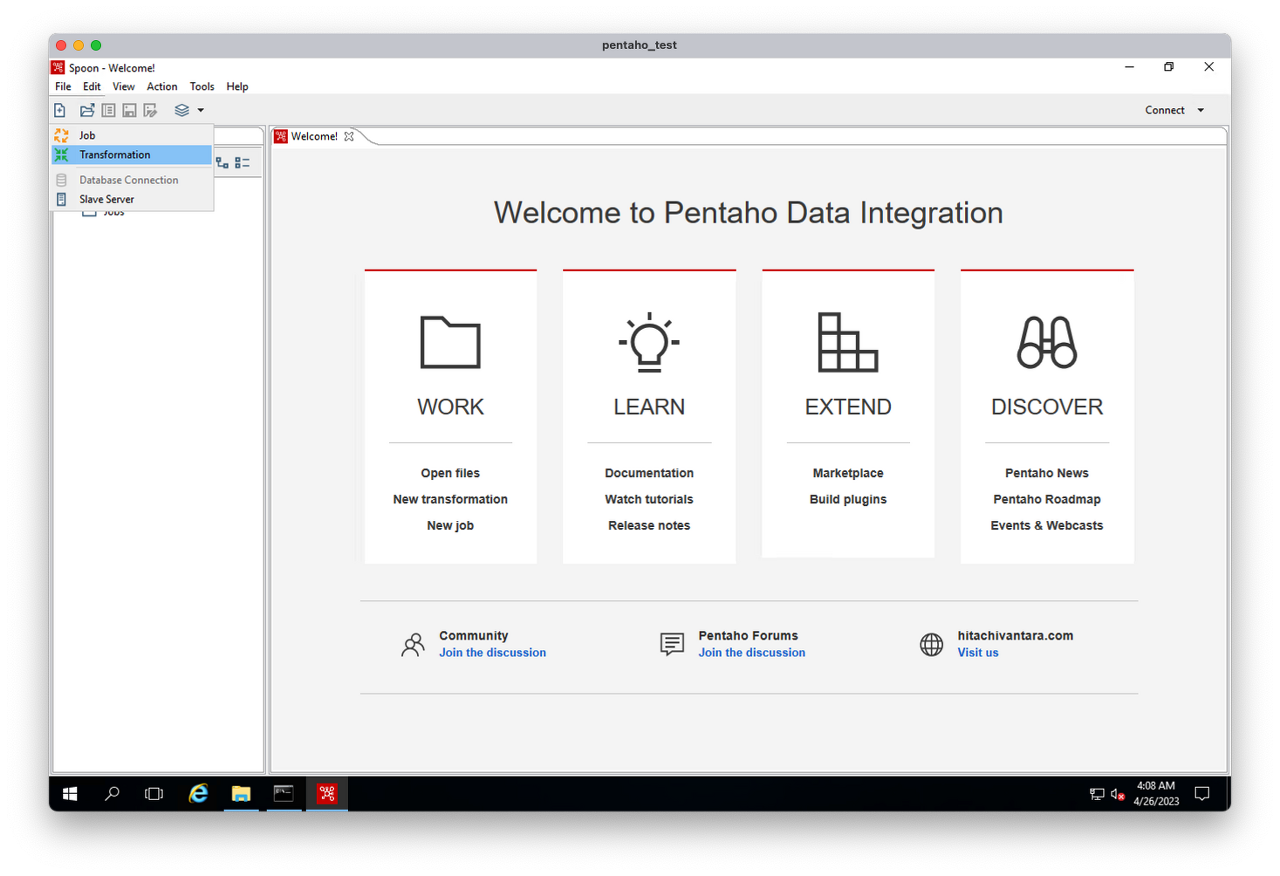Click the New transformation link
The height and width of the screenshot is (876, 1280).
coord(450,499)
